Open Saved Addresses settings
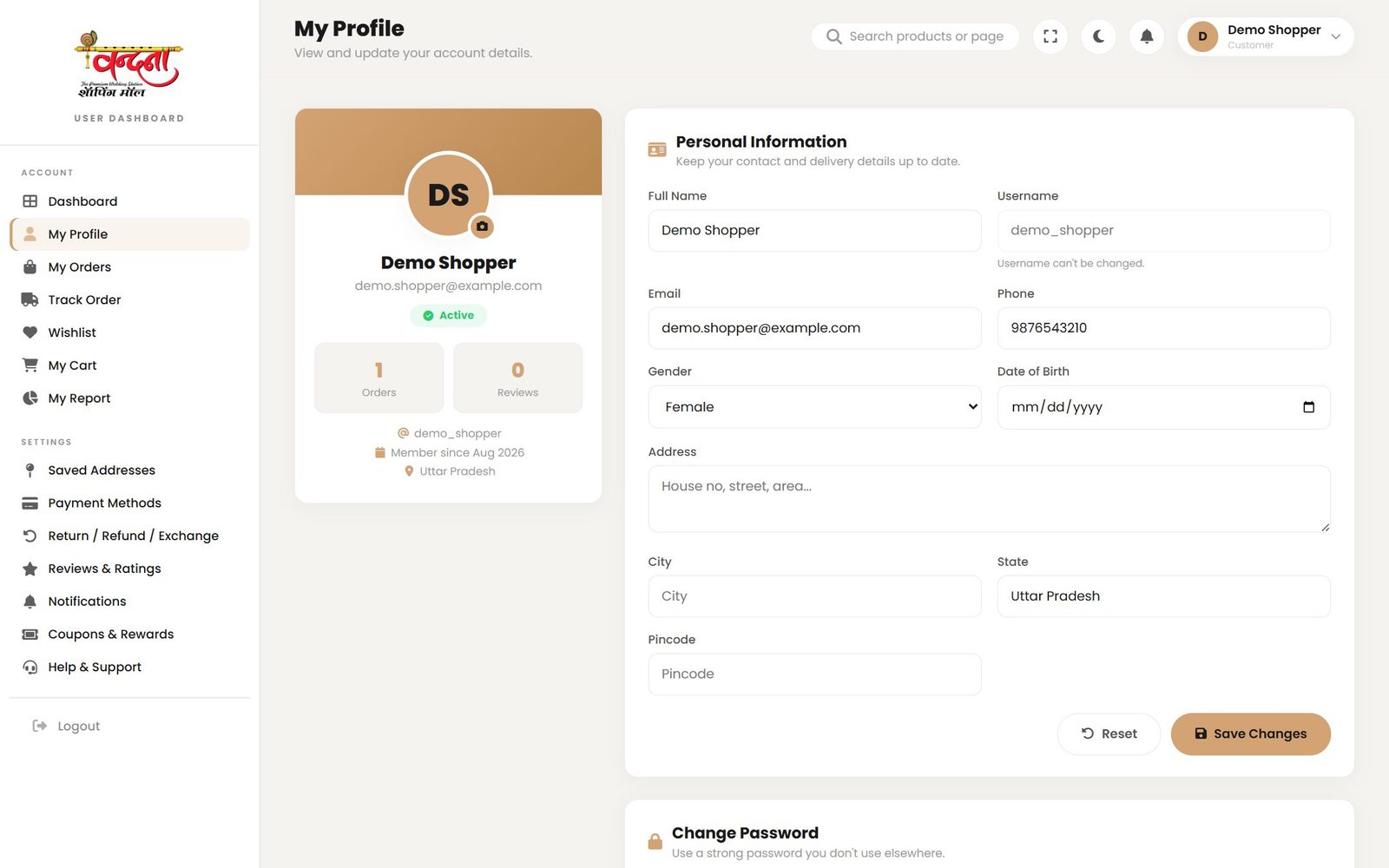 [x=129, y=470]
